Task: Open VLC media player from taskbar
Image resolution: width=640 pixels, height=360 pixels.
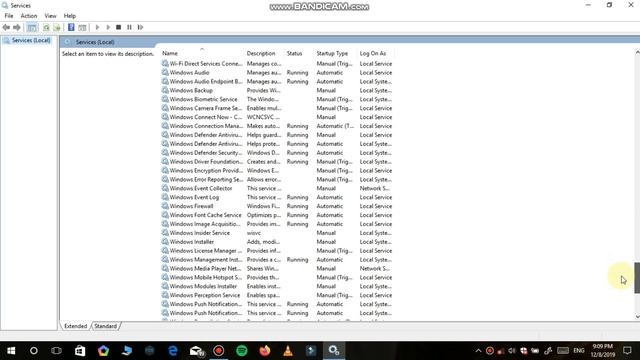Action: 288,351
